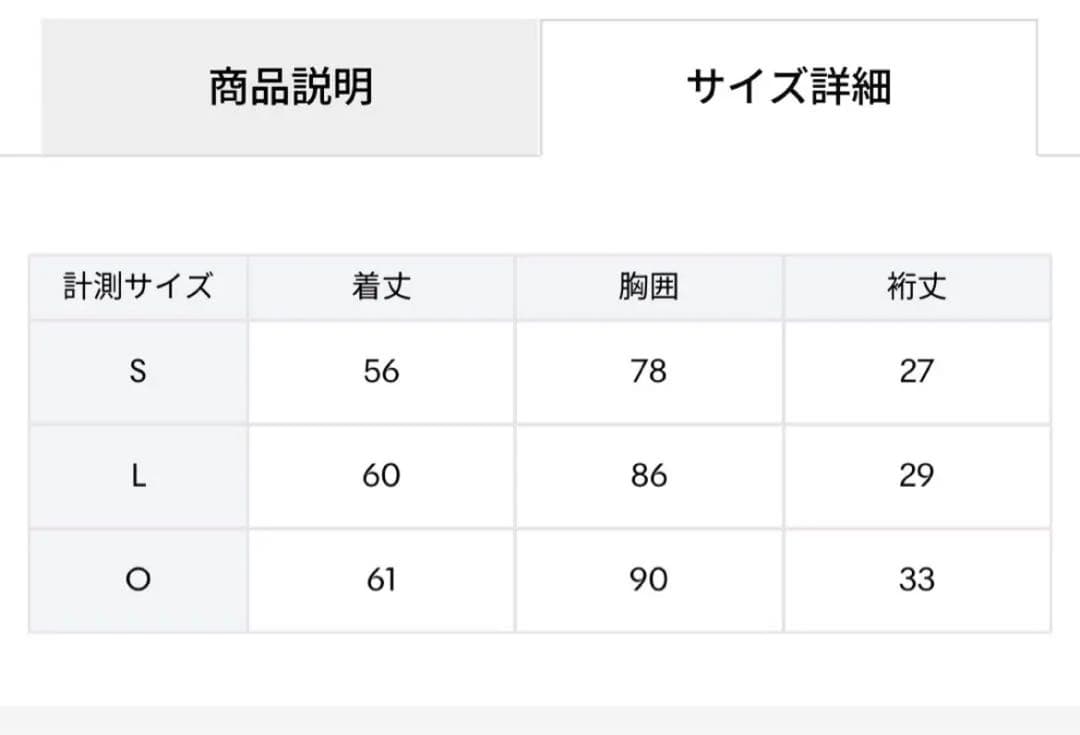Select the 胸囲 column header
This screenshot has width=1080, height=735.
(648, 286)
